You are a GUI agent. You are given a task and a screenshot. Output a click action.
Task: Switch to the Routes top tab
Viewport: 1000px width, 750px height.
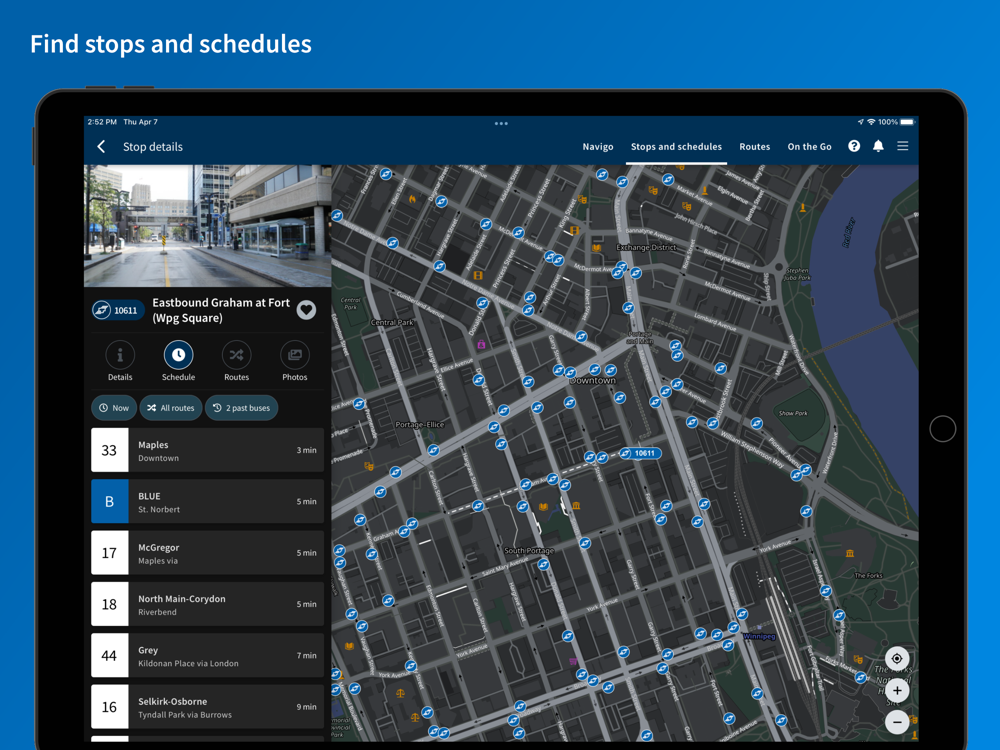[x=754, y=147]
